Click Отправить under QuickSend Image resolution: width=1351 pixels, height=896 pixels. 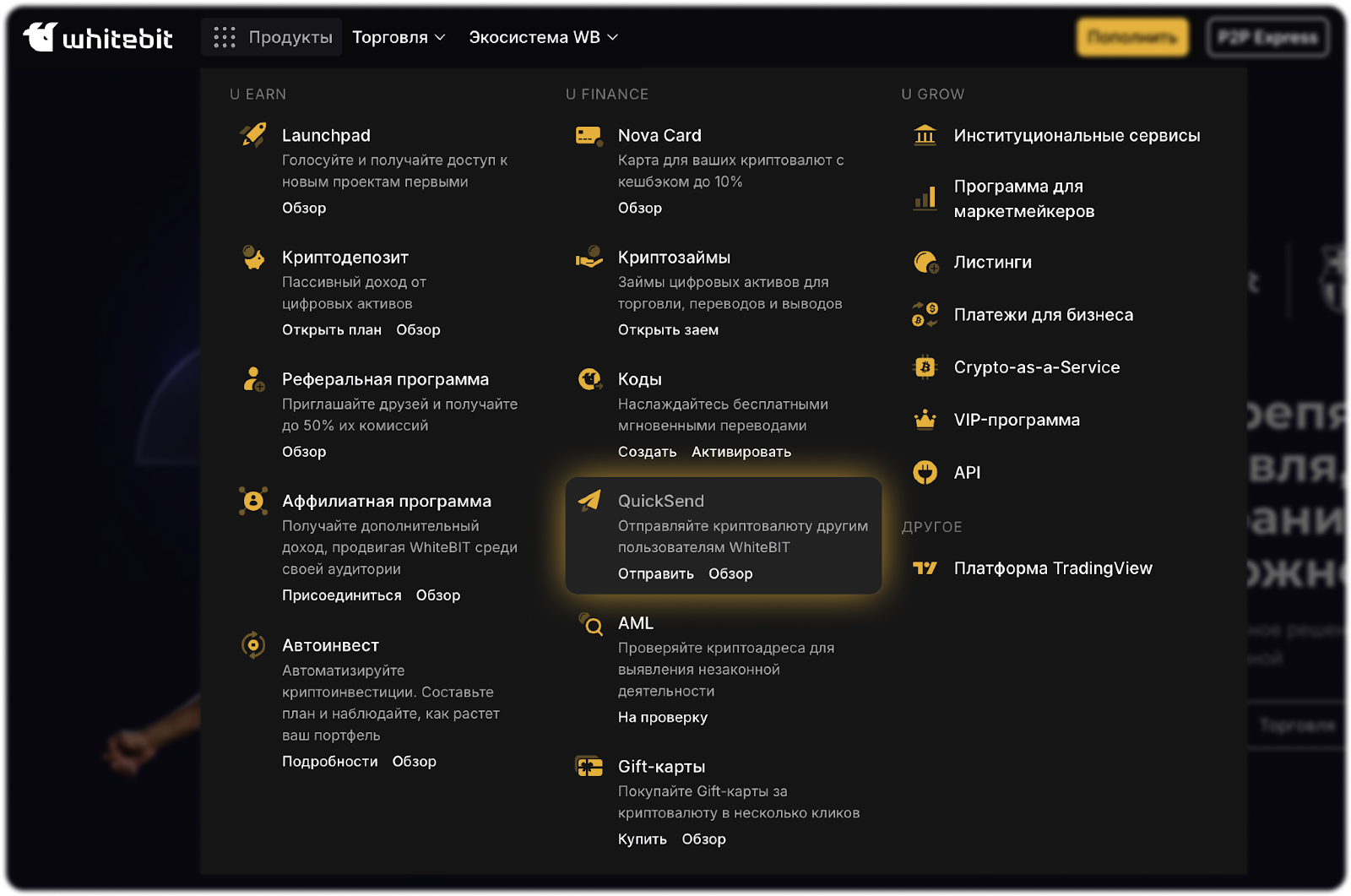coord(655,574)
